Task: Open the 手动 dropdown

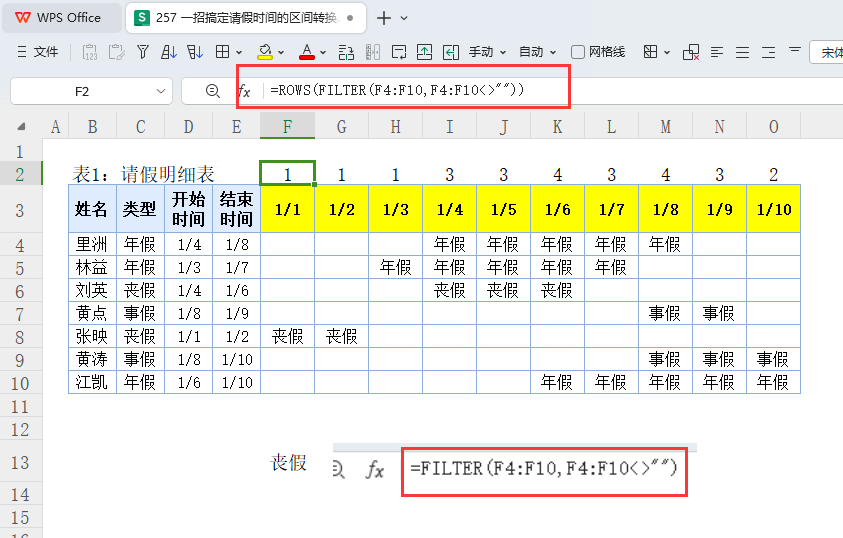Action: (488, 52)
